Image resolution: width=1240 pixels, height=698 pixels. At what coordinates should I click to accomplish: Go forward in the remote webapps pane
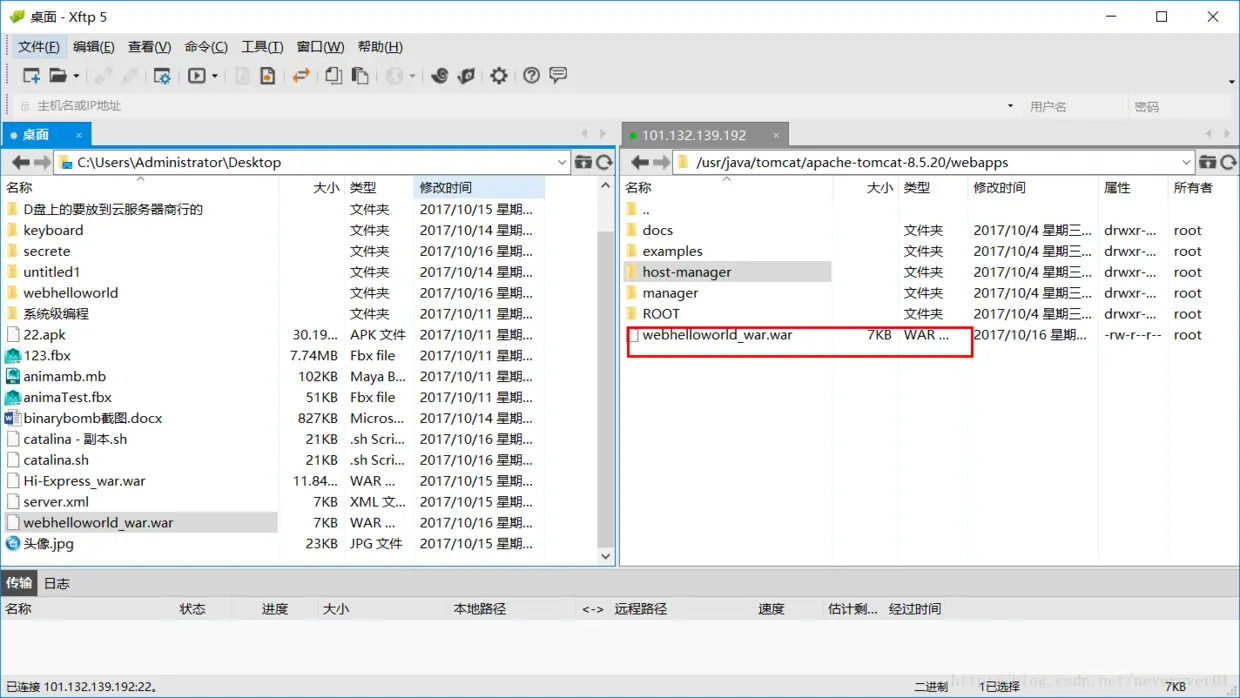(661, 162)
